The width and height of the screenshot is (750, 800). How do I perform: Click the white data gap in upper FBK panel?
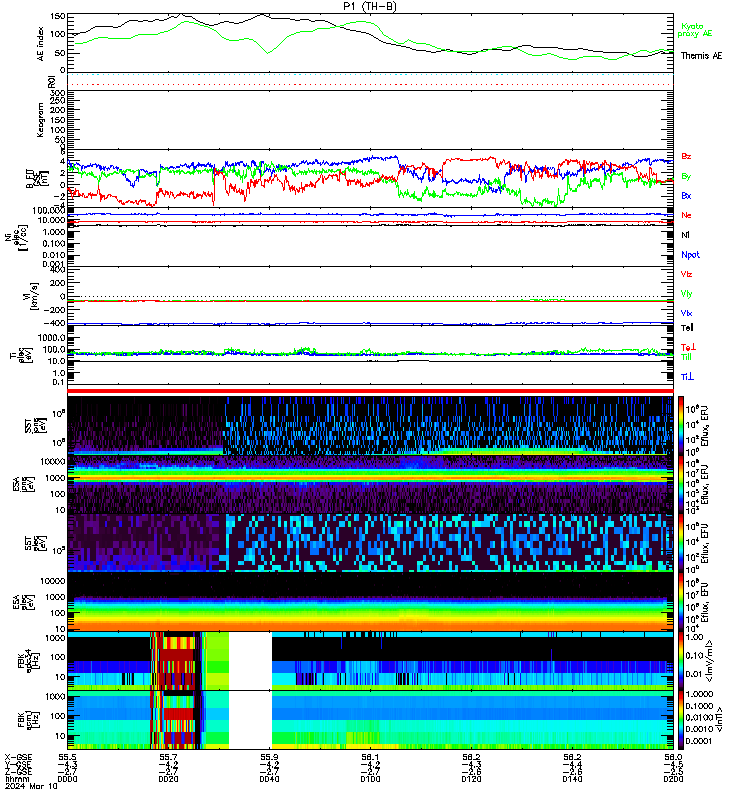250,661
